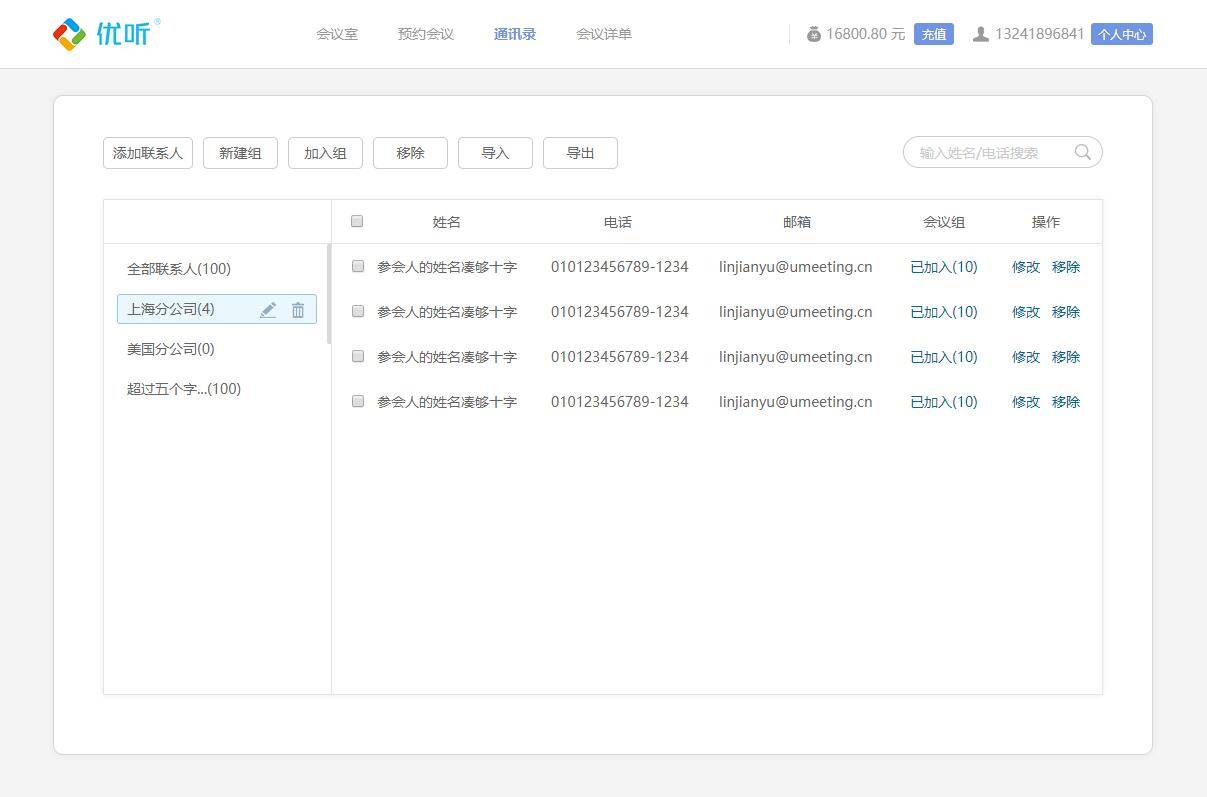Tick the last contact row checkbox
This screenshot has width=1207, height=797.
[357, 401]
